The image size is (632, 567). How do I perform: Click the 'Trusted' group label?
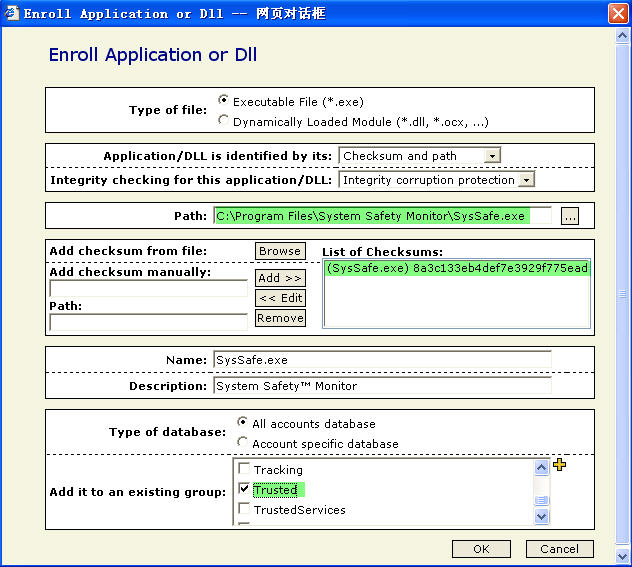[276, 490]
